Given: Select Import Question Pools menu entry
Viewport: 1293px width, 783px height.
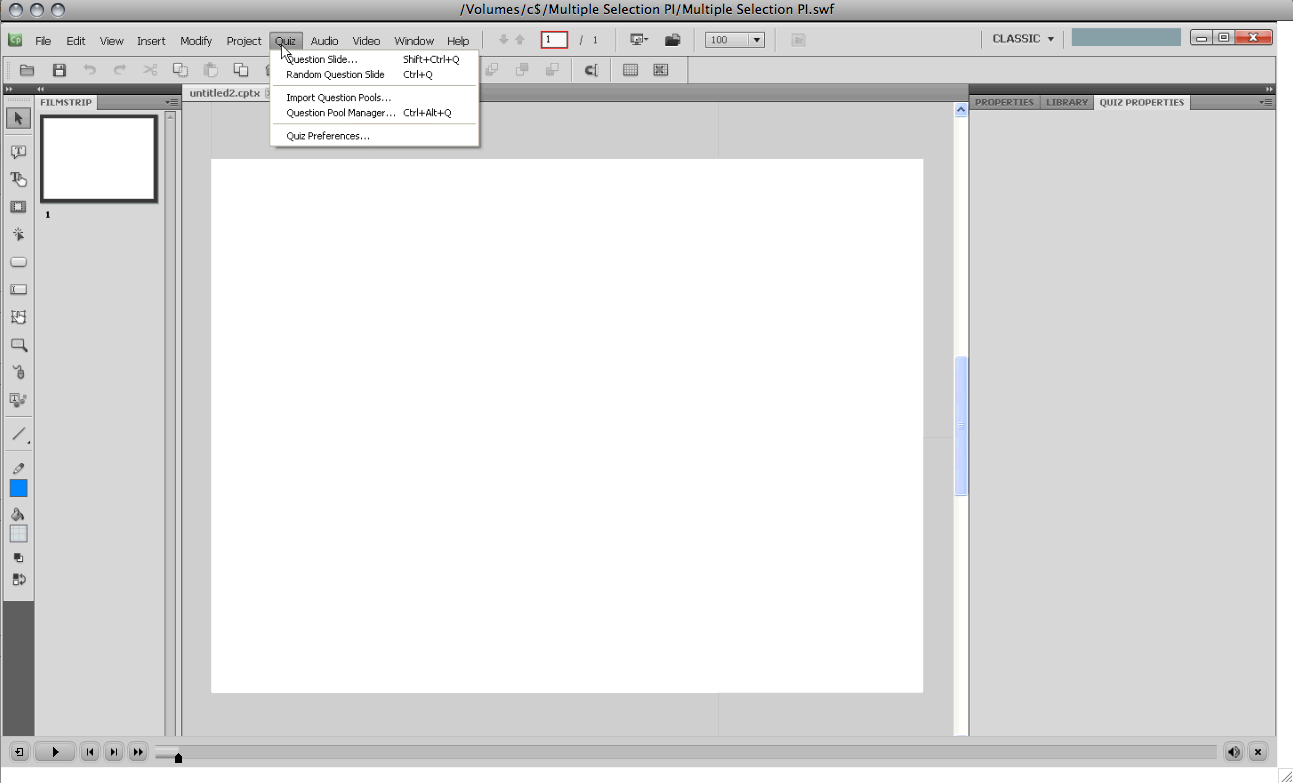Looking at the screenshot, I should click(338, 98).
